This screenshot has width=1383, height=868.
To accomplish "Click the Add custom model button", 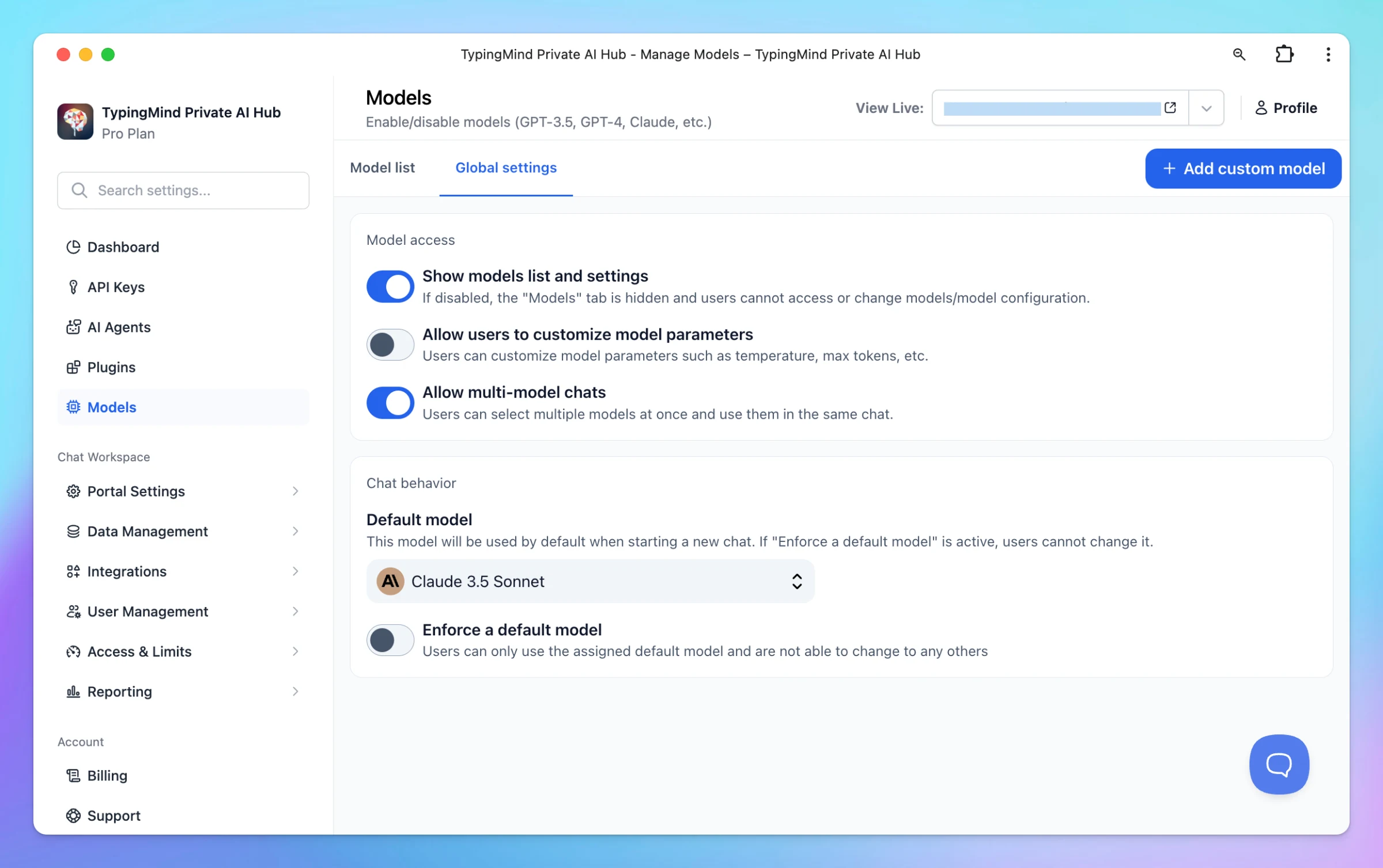I will point(1243,168).
